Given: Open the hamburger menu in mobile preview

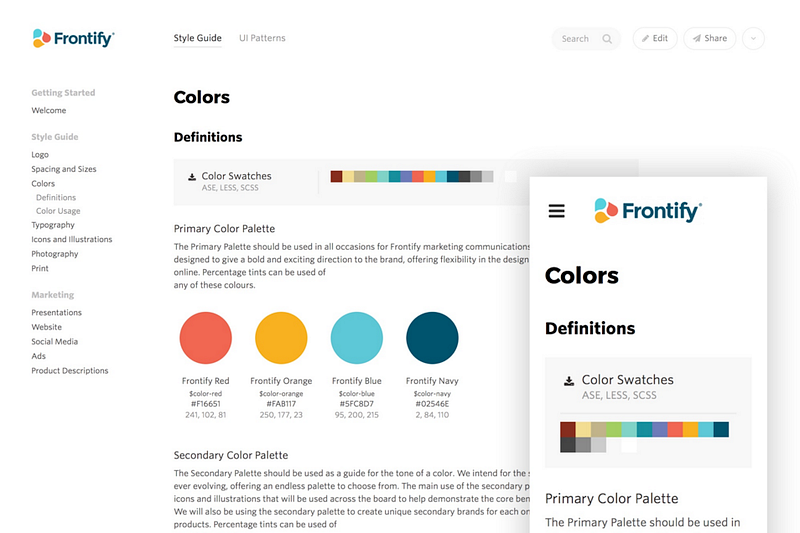Looking at the screenshot, I should pyautogui.click(x=556, y=211).
